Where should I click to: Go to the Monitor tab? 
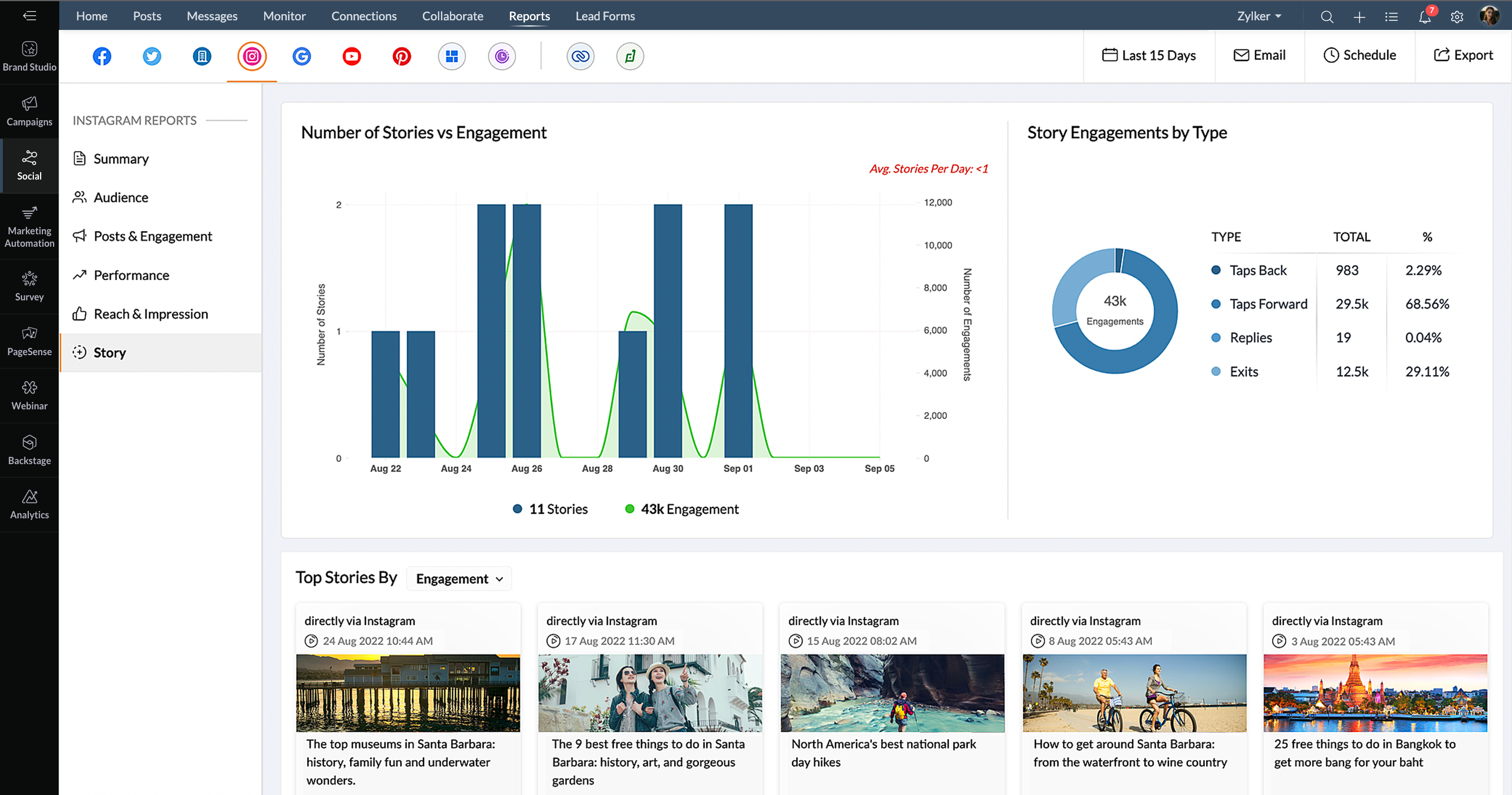pos(284,16)
